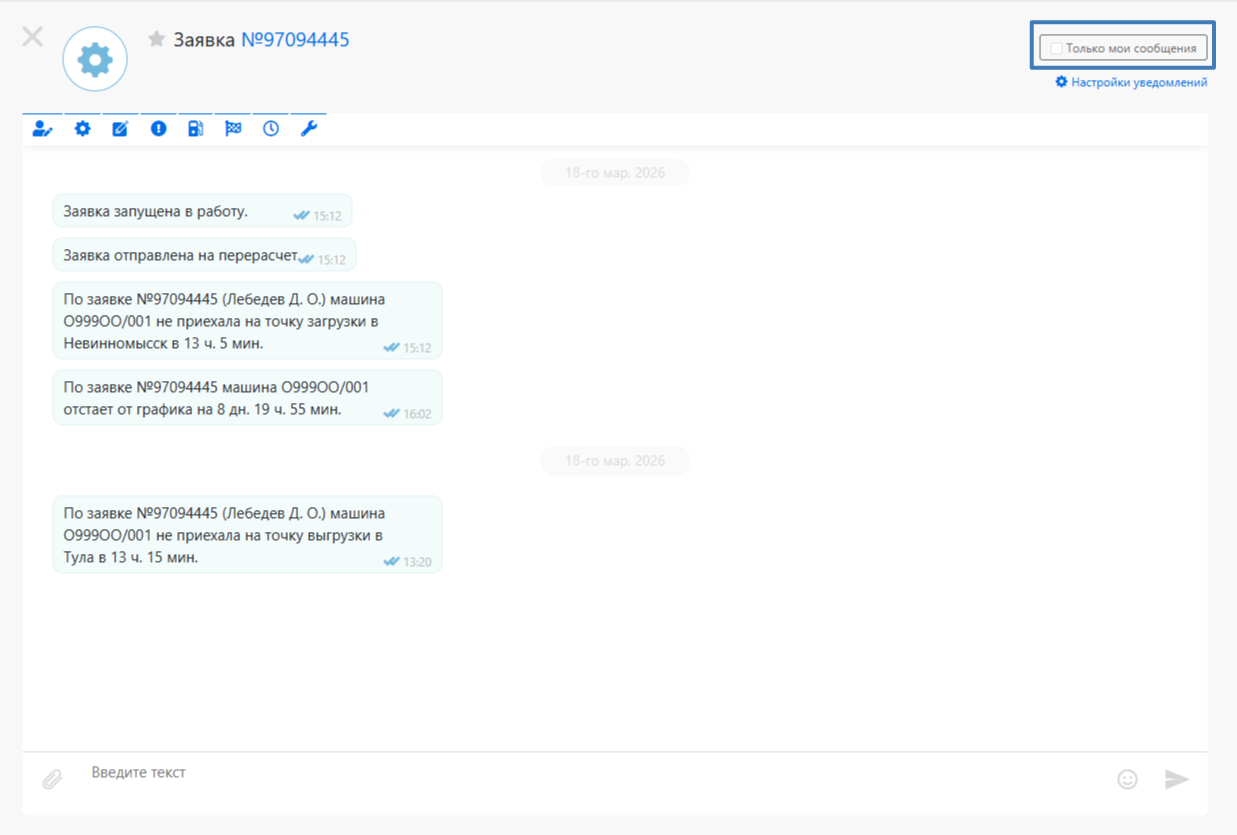Attach a file with the paperclip
This screenshot has width=1237, height=835.
tap(52, 779)
